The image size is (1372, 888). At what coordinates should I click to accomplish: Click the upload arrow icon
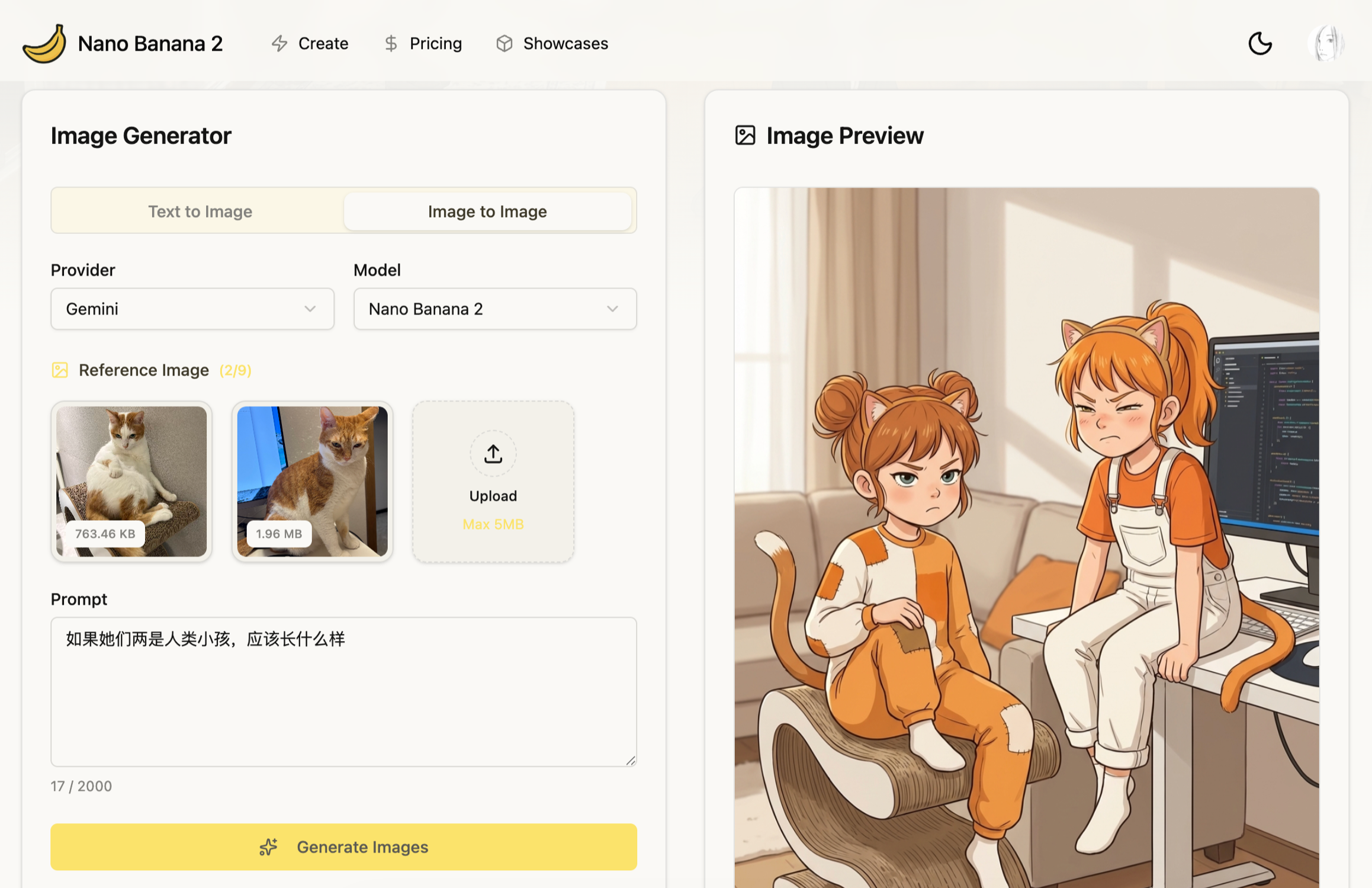[x=493, y=454]
